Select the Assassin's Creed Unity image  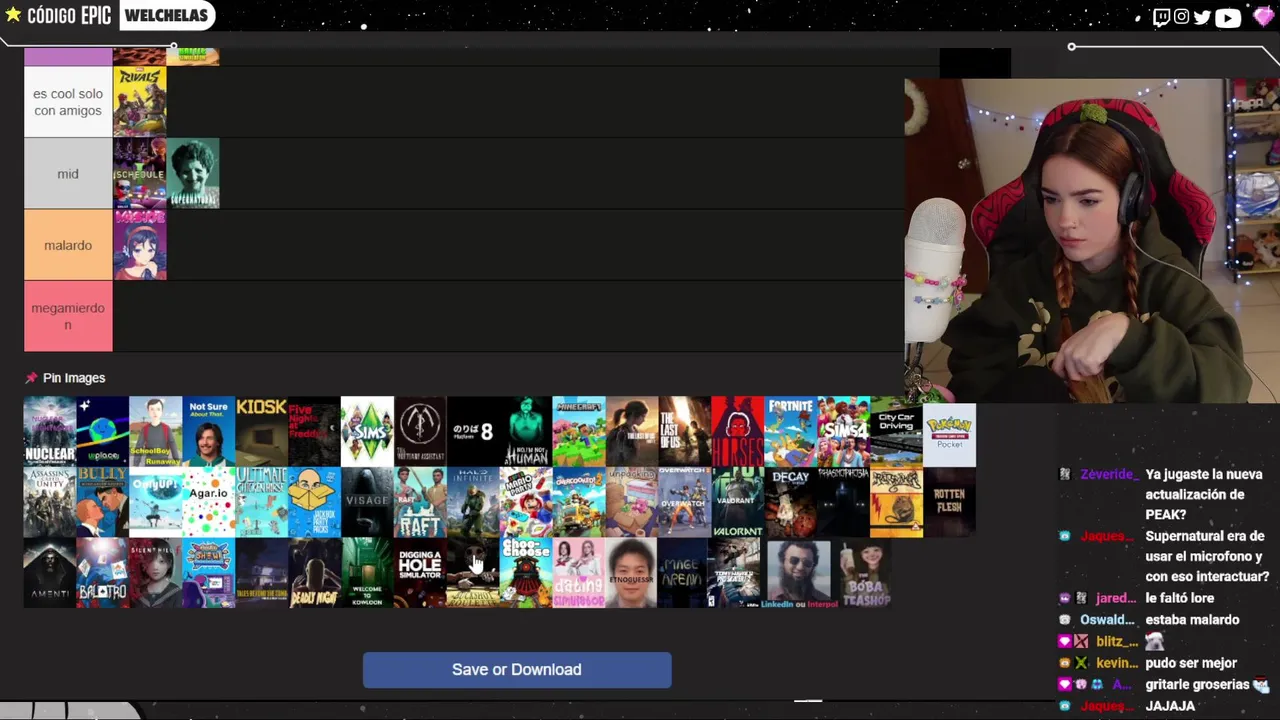50,502
